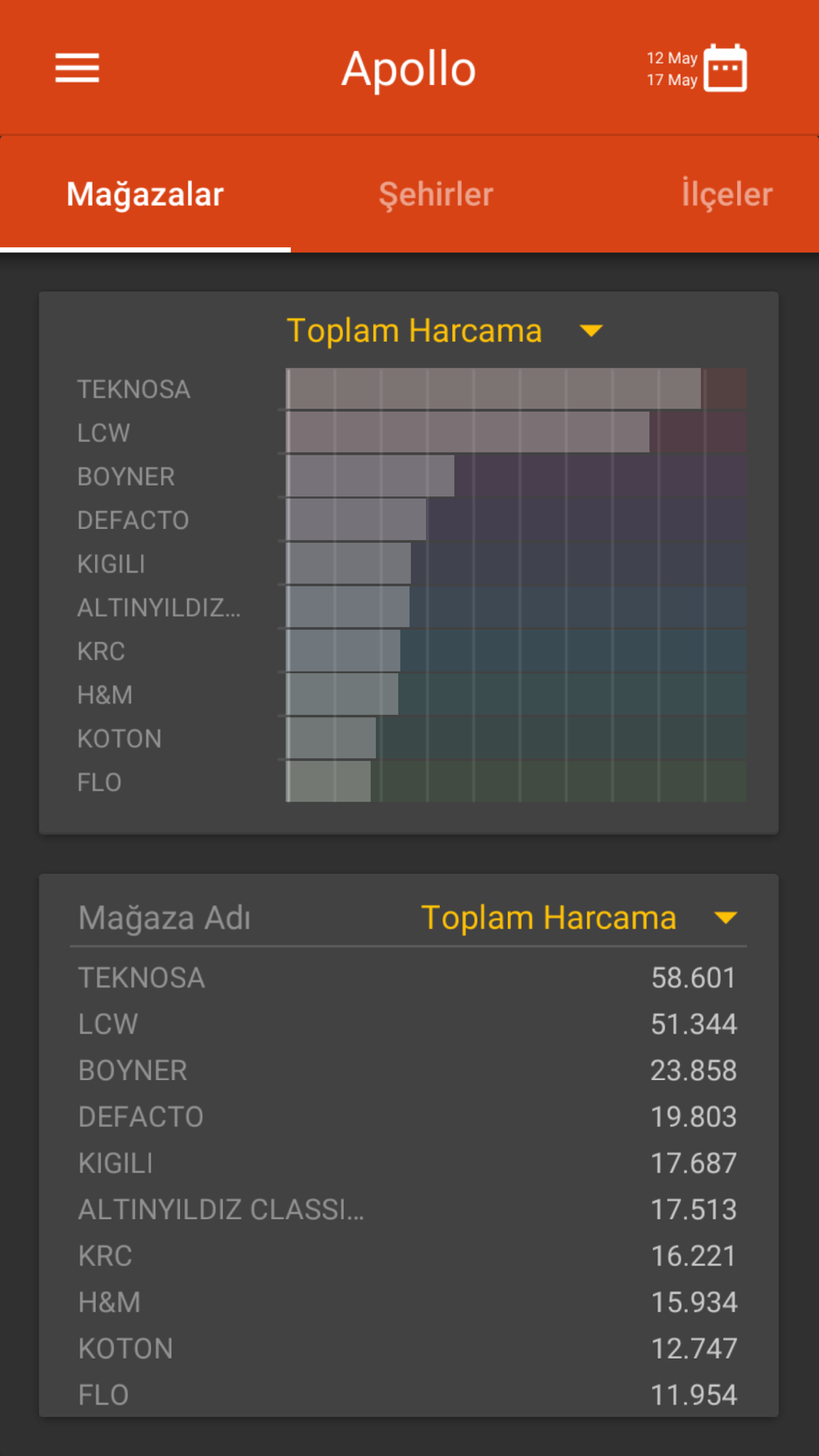Select the H&M row in the table
This screenshot has width=819, height=1456.
(408, 1302)
